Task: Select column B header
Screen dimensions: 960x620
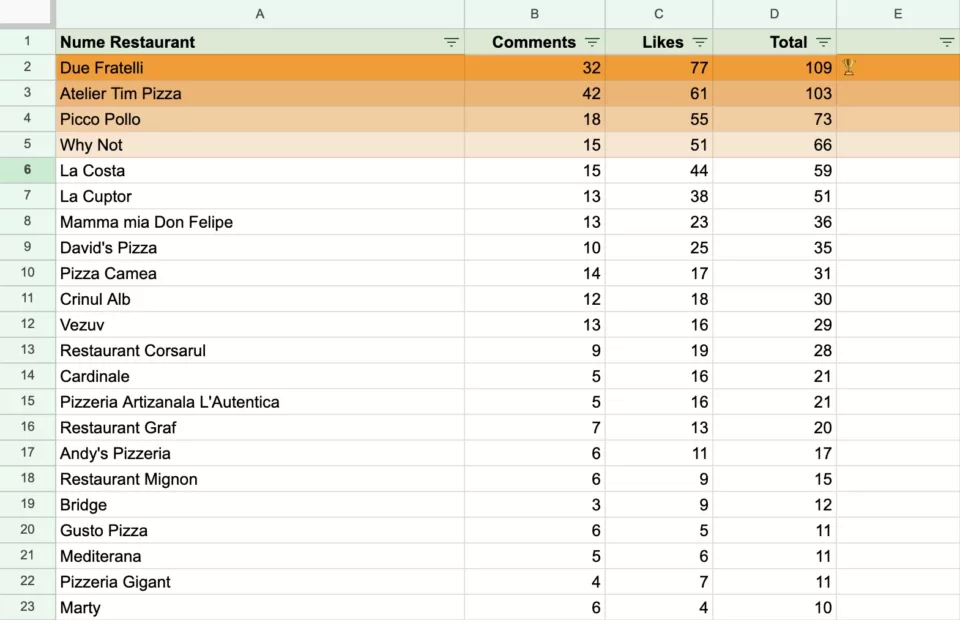Action: [x=535, y=13]
